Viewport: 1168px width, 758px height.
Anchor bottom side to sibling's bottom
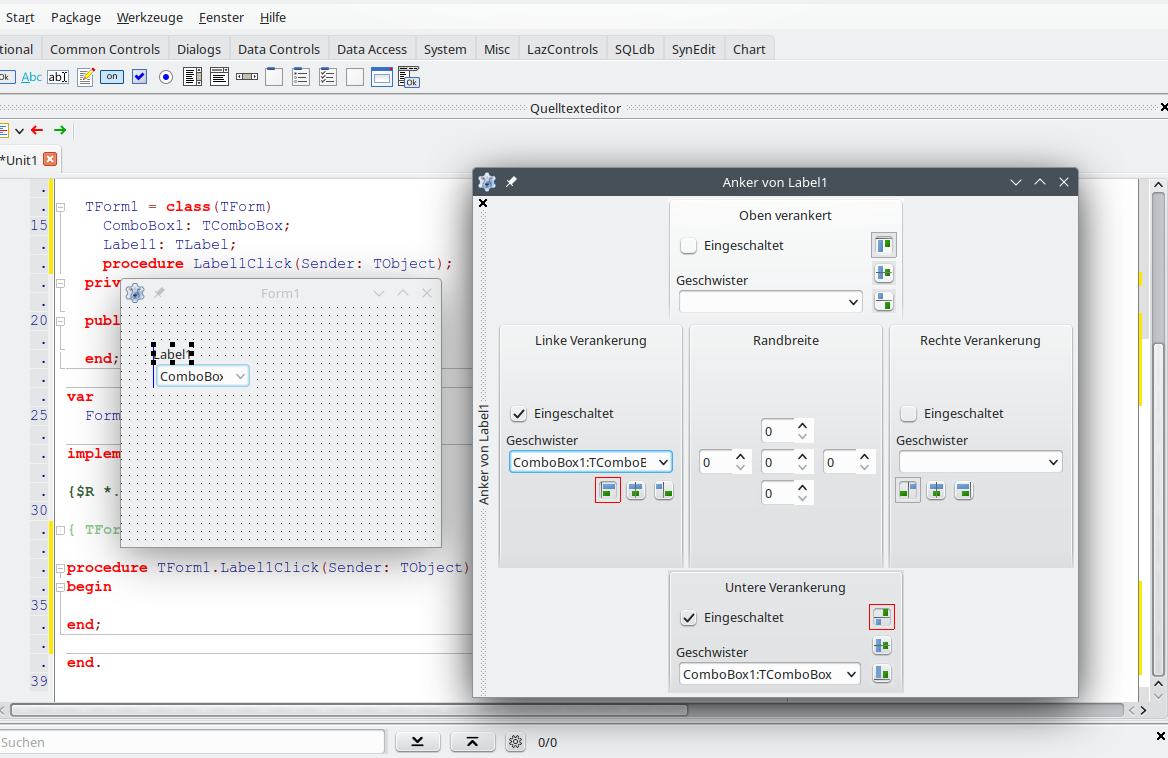[x=882, y=673]
